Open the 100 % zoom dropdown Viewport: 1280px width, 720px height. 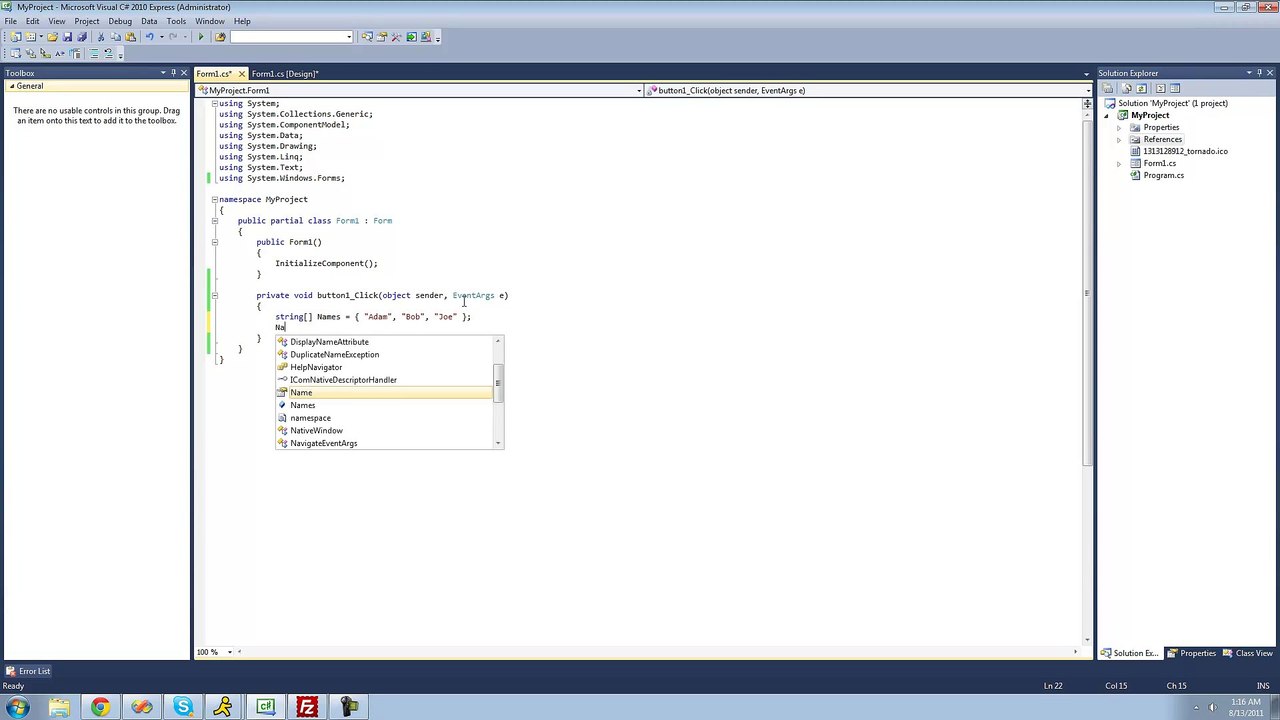(x=229, y=652)
